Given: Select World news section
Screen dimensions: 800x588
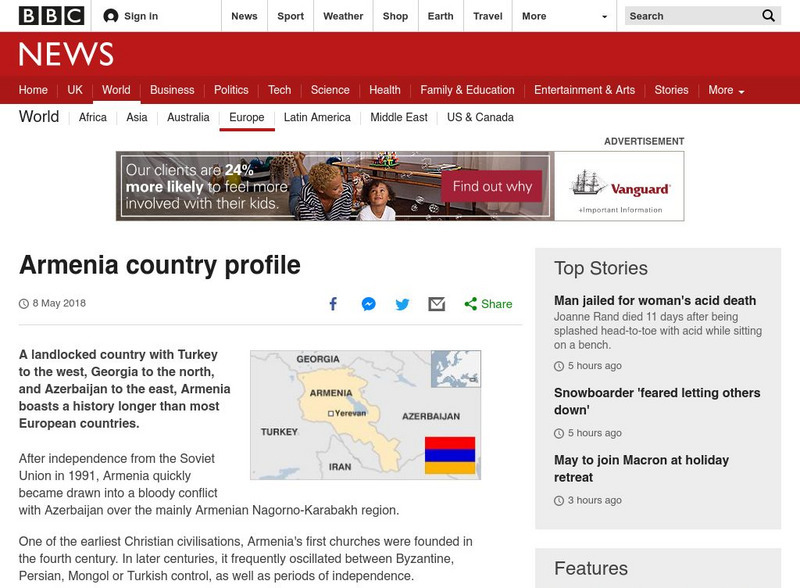Looking at the screenshot, I should click(x=116, y=90).
